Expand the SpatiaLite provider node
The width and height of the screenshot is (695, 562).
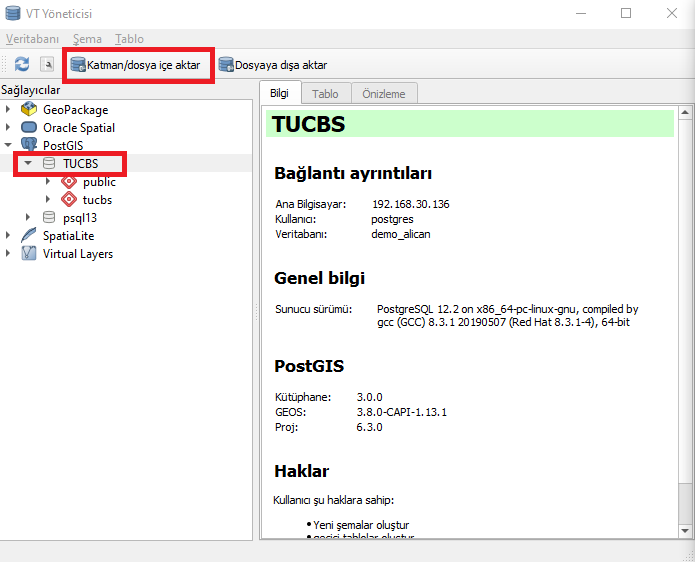coord(8,235)
